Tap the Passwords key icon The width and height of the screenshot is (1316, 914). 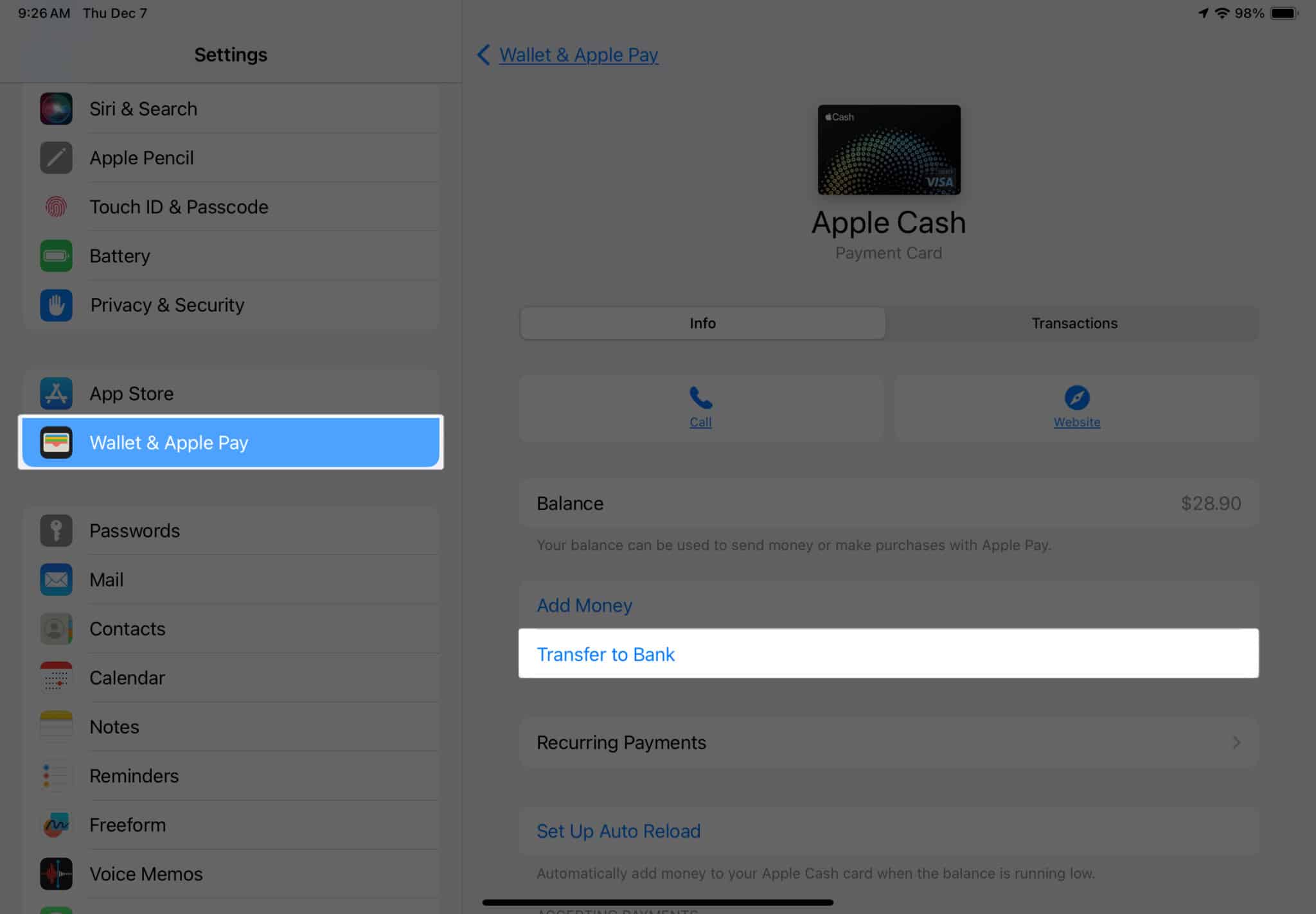56,531
